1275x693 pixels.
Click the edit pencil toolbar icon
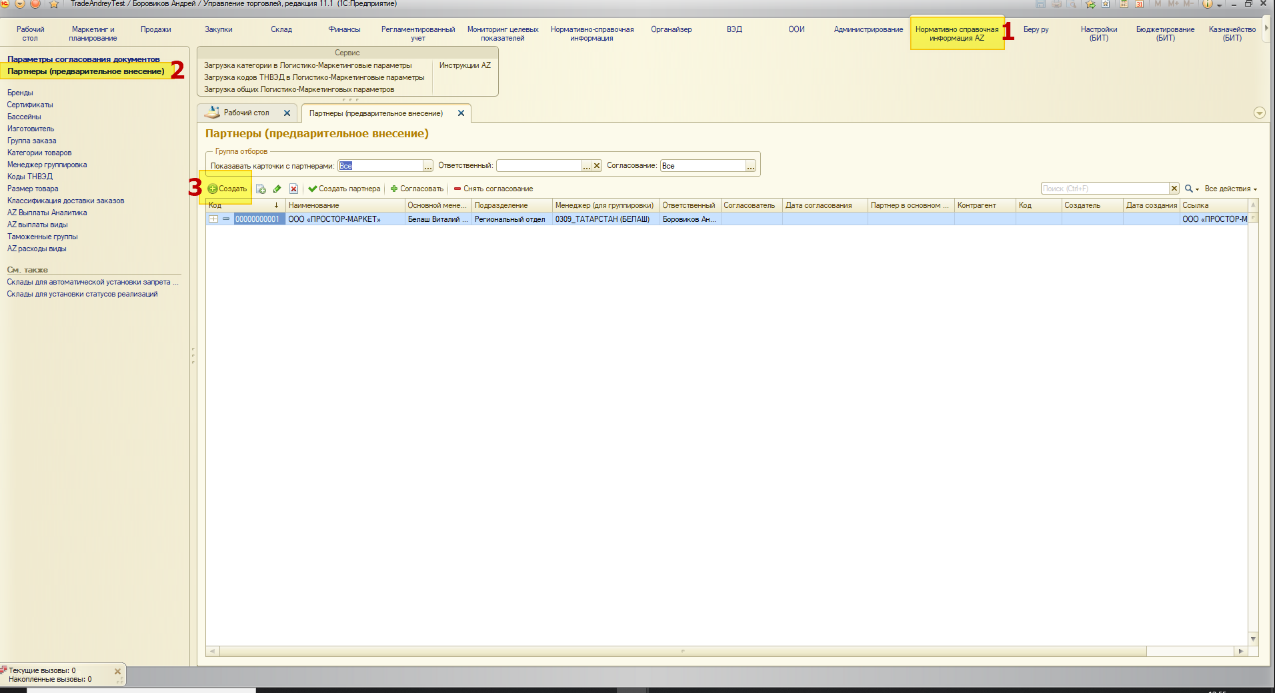click(277, 188)
